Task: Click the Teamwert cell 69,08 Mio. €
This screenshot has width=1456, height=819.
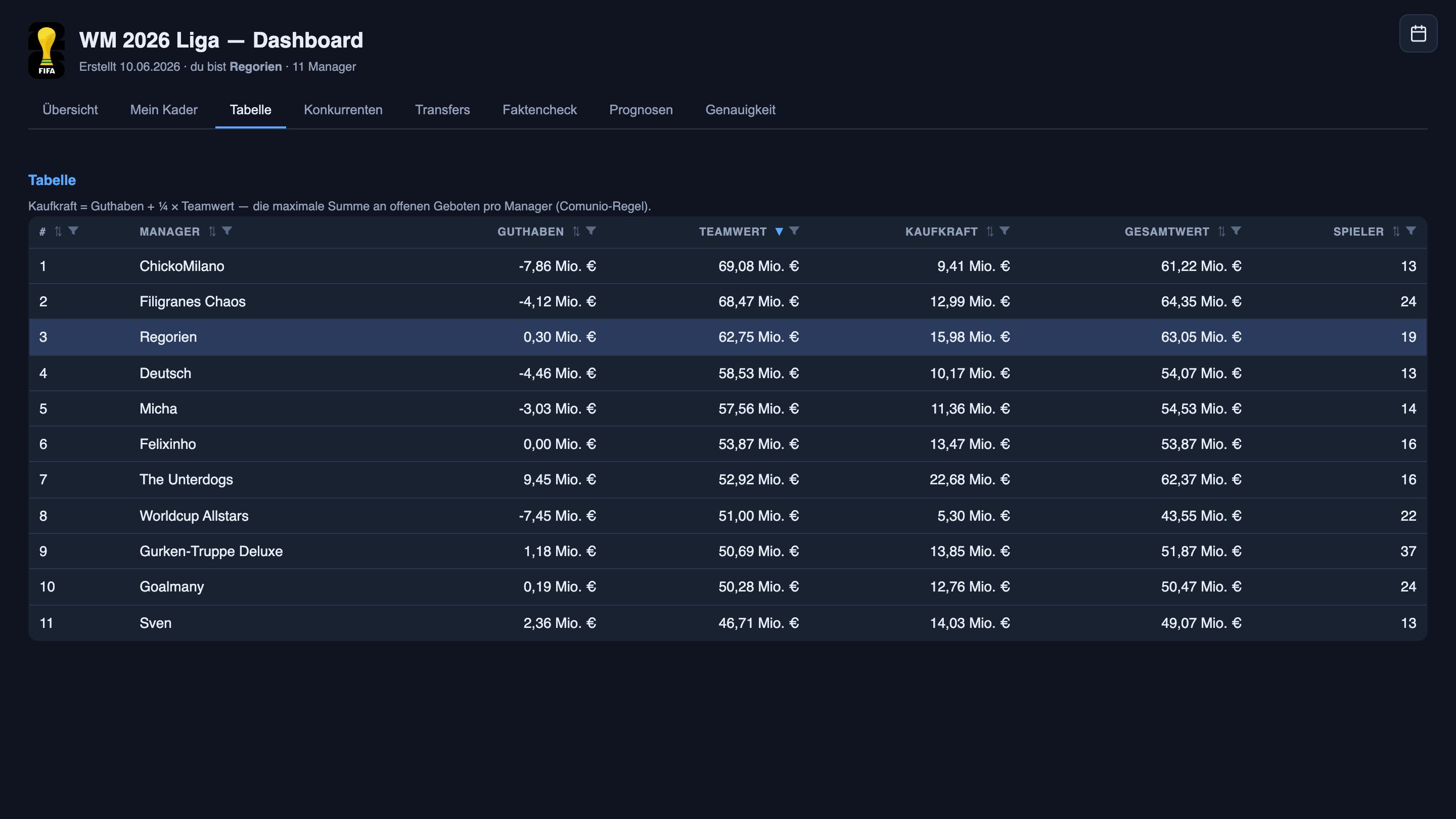Action: 758,266
